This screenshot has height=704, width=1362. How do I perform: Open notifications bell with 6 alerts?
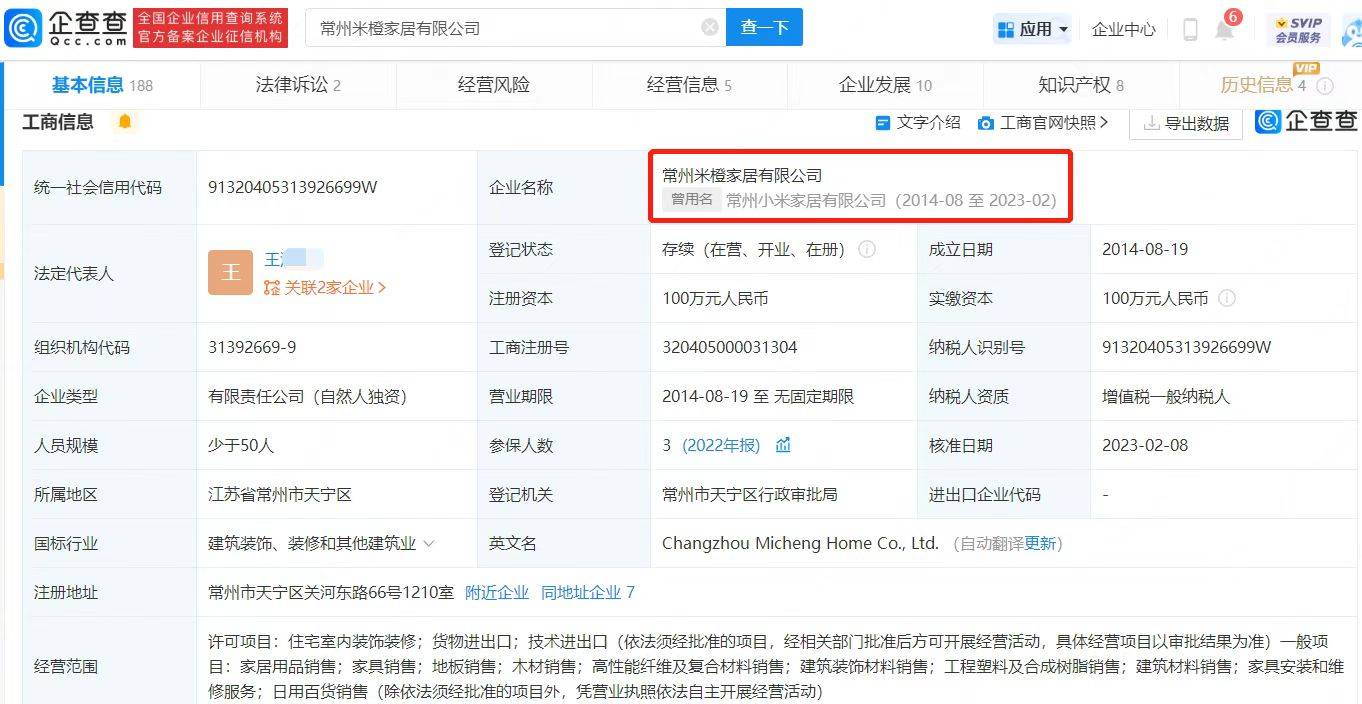coord(1225,28)
